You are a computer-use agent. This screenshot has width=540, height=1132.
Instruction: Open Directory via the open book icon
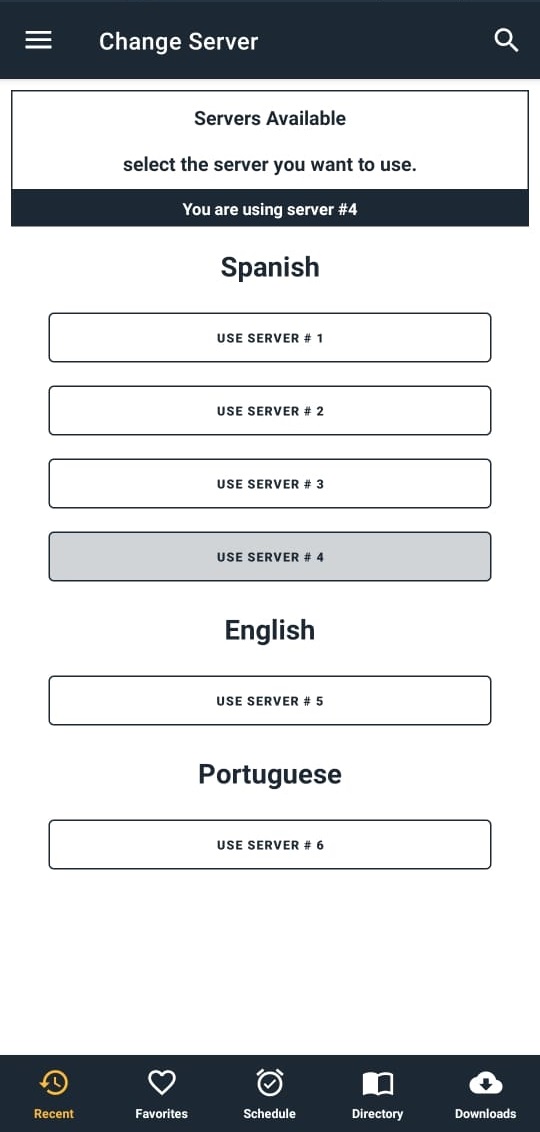(378, 1083)
